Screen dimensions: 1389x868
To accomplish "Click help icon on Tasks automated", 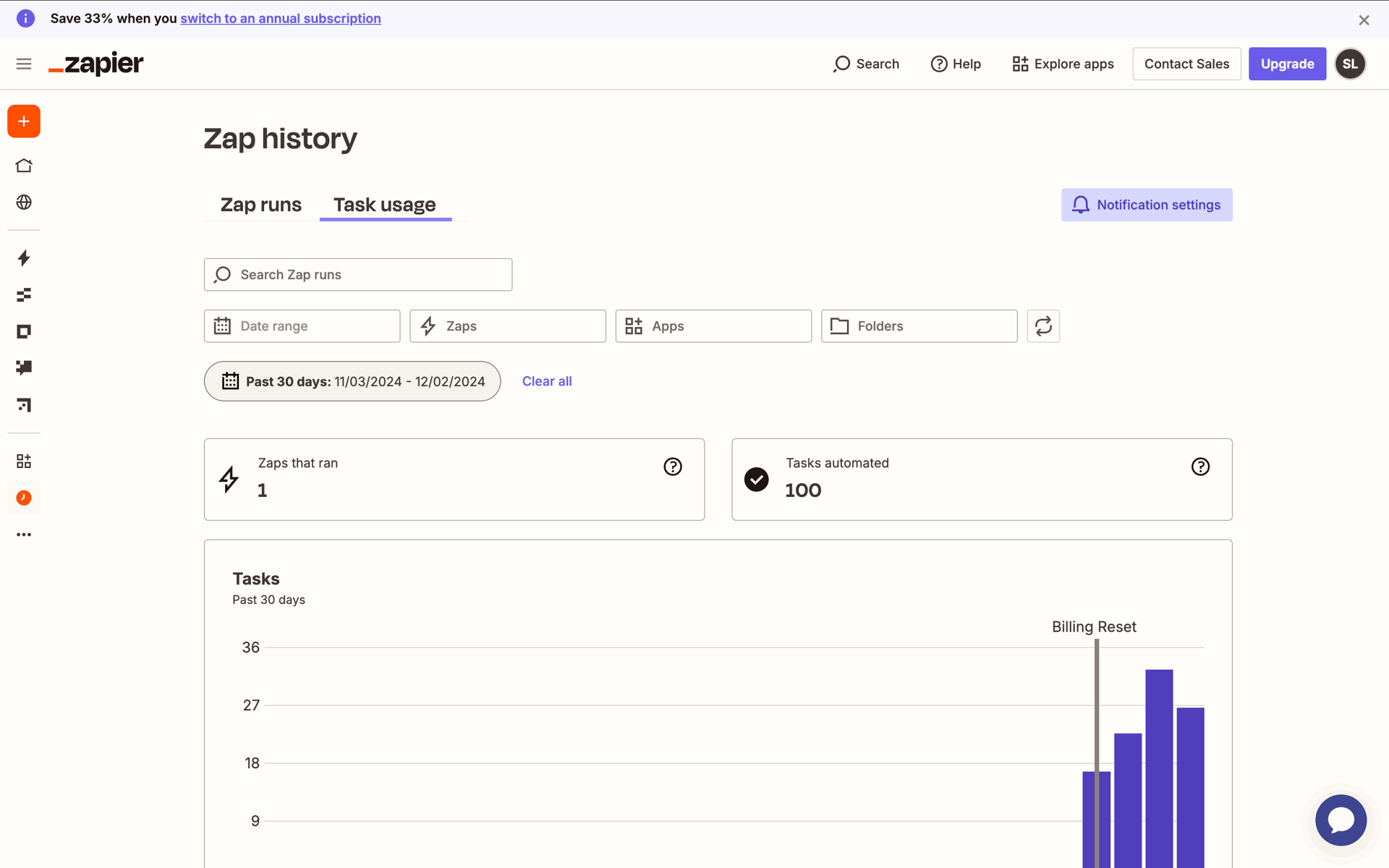I will pyautogui.click(x=1200, y=467).
